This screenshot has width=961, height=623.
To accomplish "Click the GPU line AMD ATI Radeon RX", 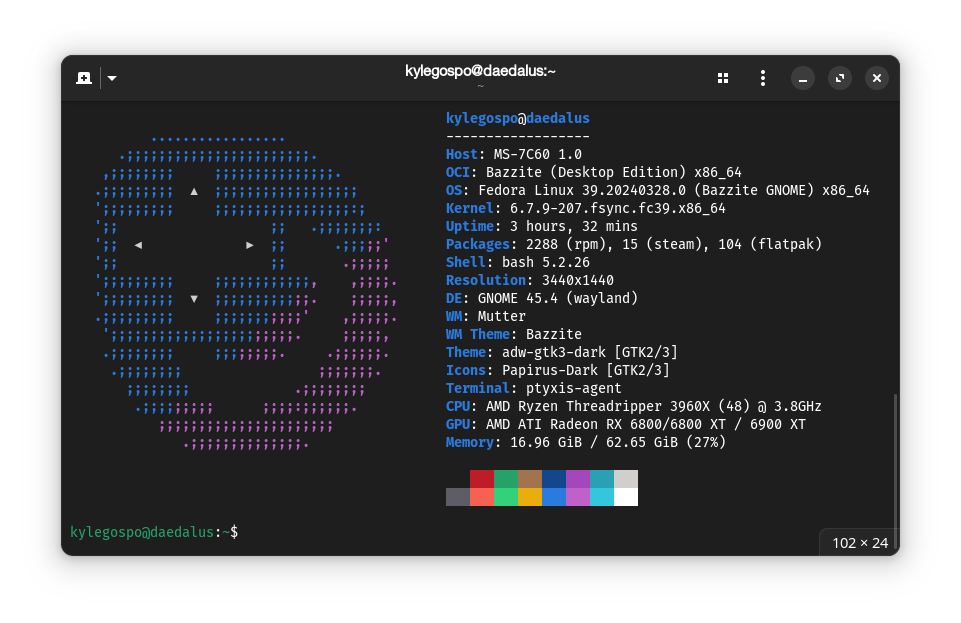I will pos(626,424).
